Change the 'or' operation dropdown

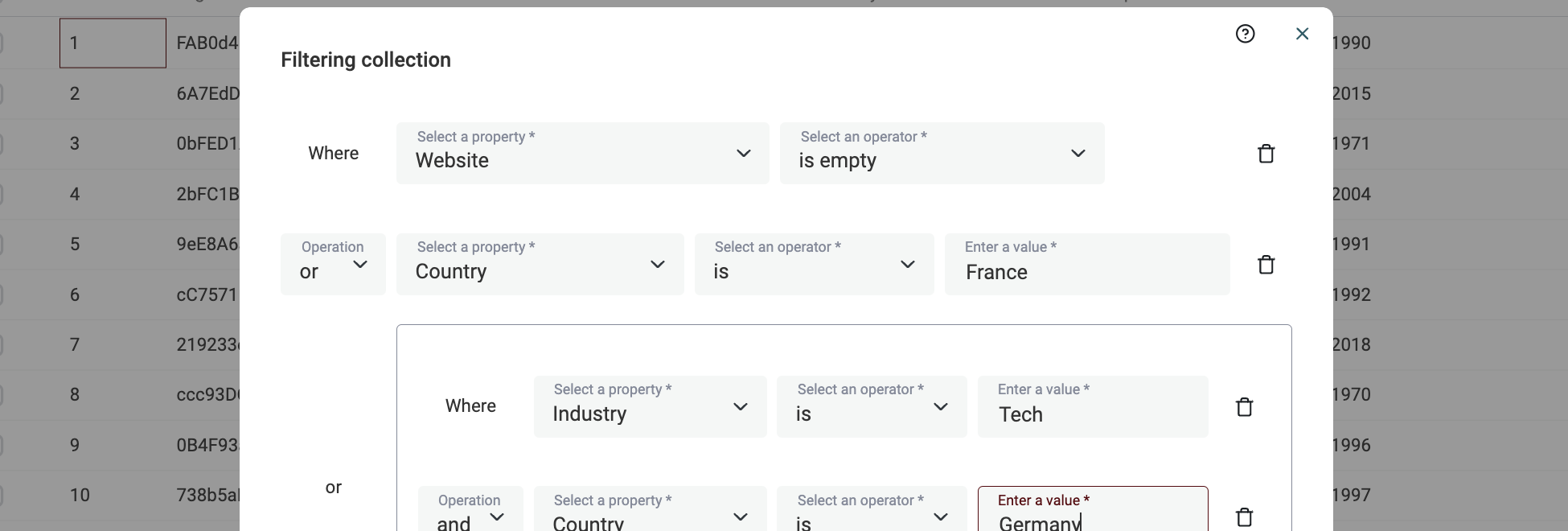click(333, 265)
